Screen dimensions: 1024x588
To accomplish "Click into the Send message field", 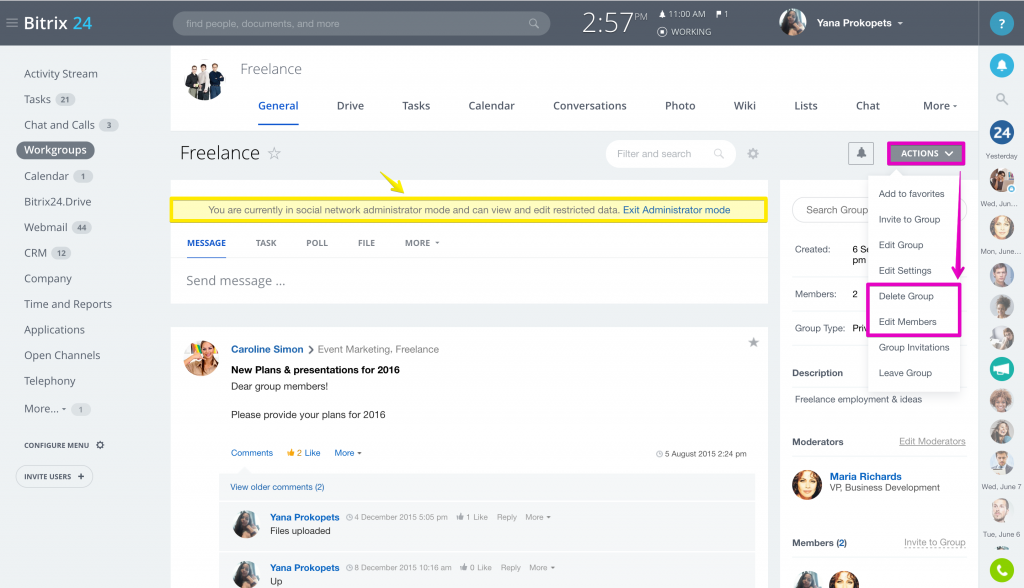I will pyautogui.click(x=469, y=281).
